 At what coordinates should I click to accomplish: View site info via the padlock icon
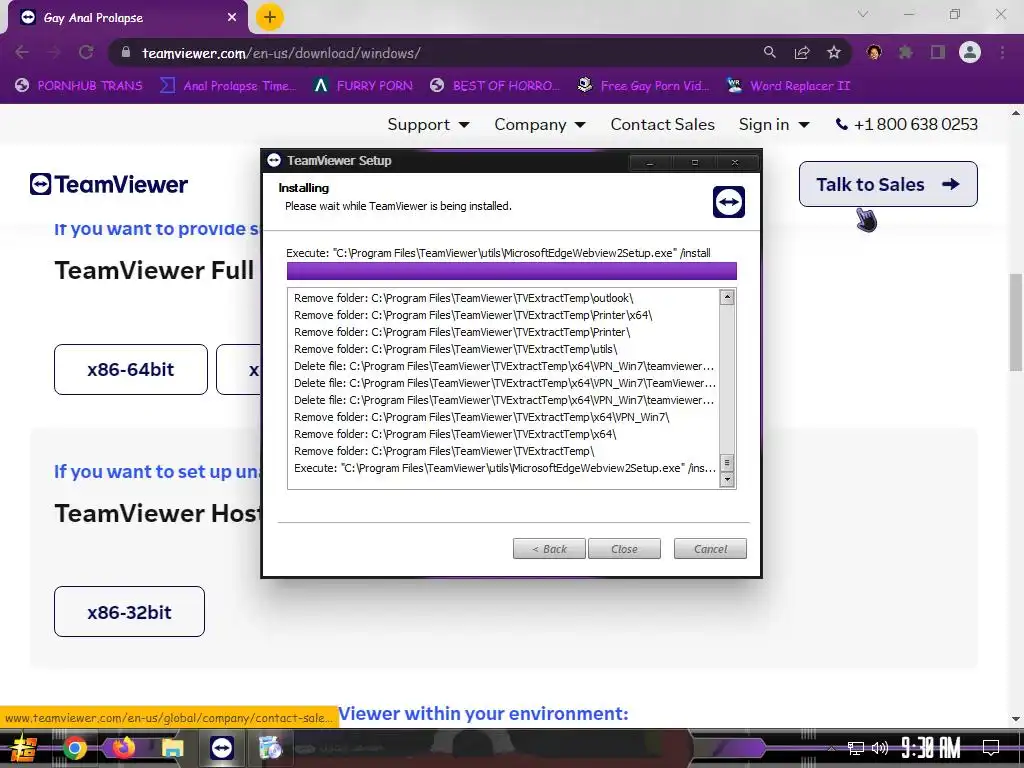coord(126,53)
